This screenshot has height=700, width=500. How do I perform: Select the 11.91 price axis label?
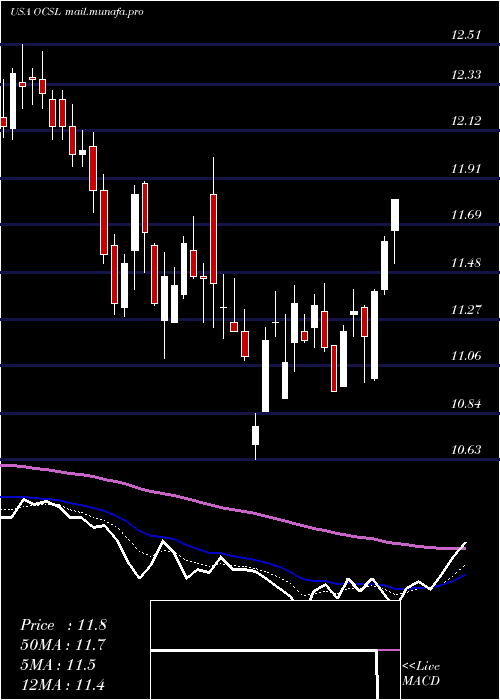[x=466, y=169]
